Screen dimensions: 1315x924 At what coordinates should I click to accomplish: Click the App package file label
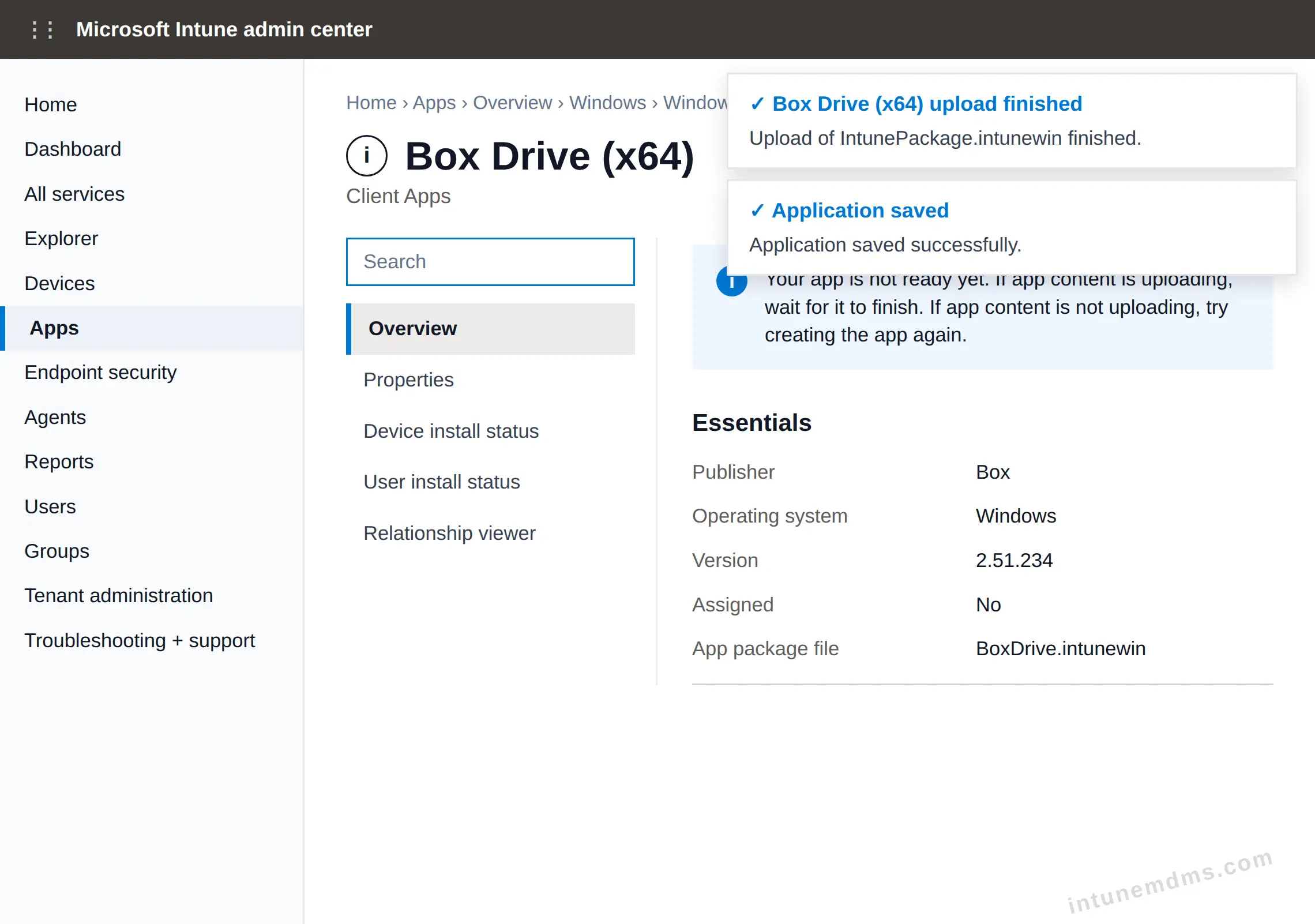(x=765, y=648)
